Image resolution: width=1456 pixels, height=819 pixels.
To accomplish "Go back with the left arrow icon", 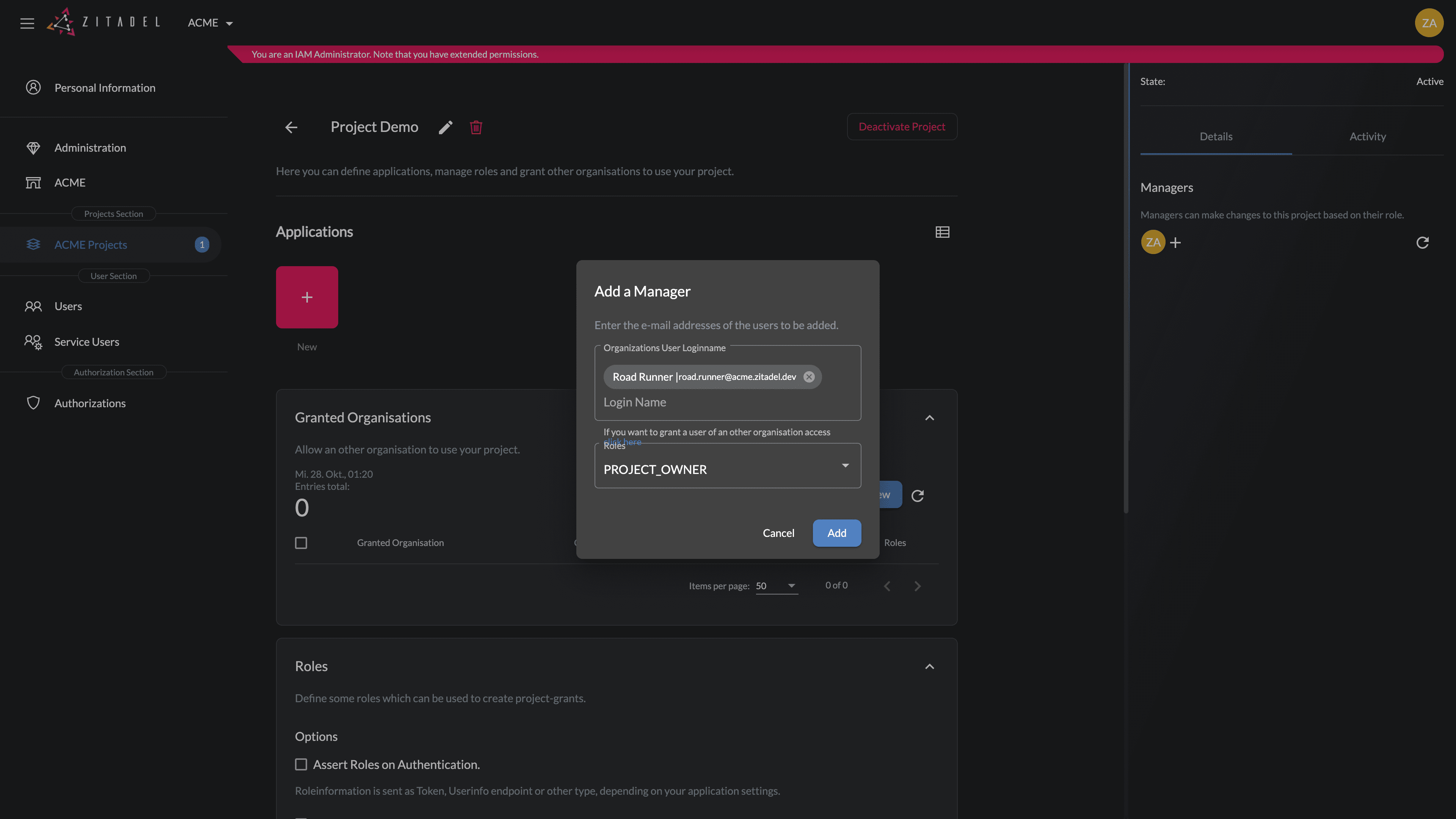I will (291, 127).
